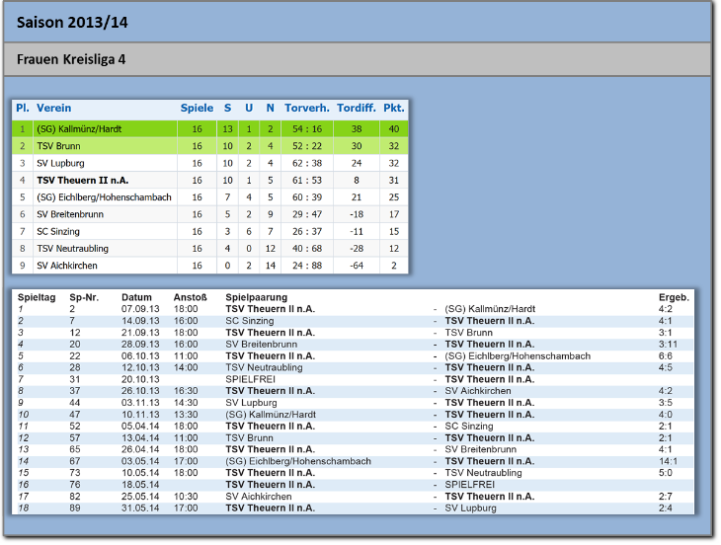Click the 'Datum' column header

point(137,297)
